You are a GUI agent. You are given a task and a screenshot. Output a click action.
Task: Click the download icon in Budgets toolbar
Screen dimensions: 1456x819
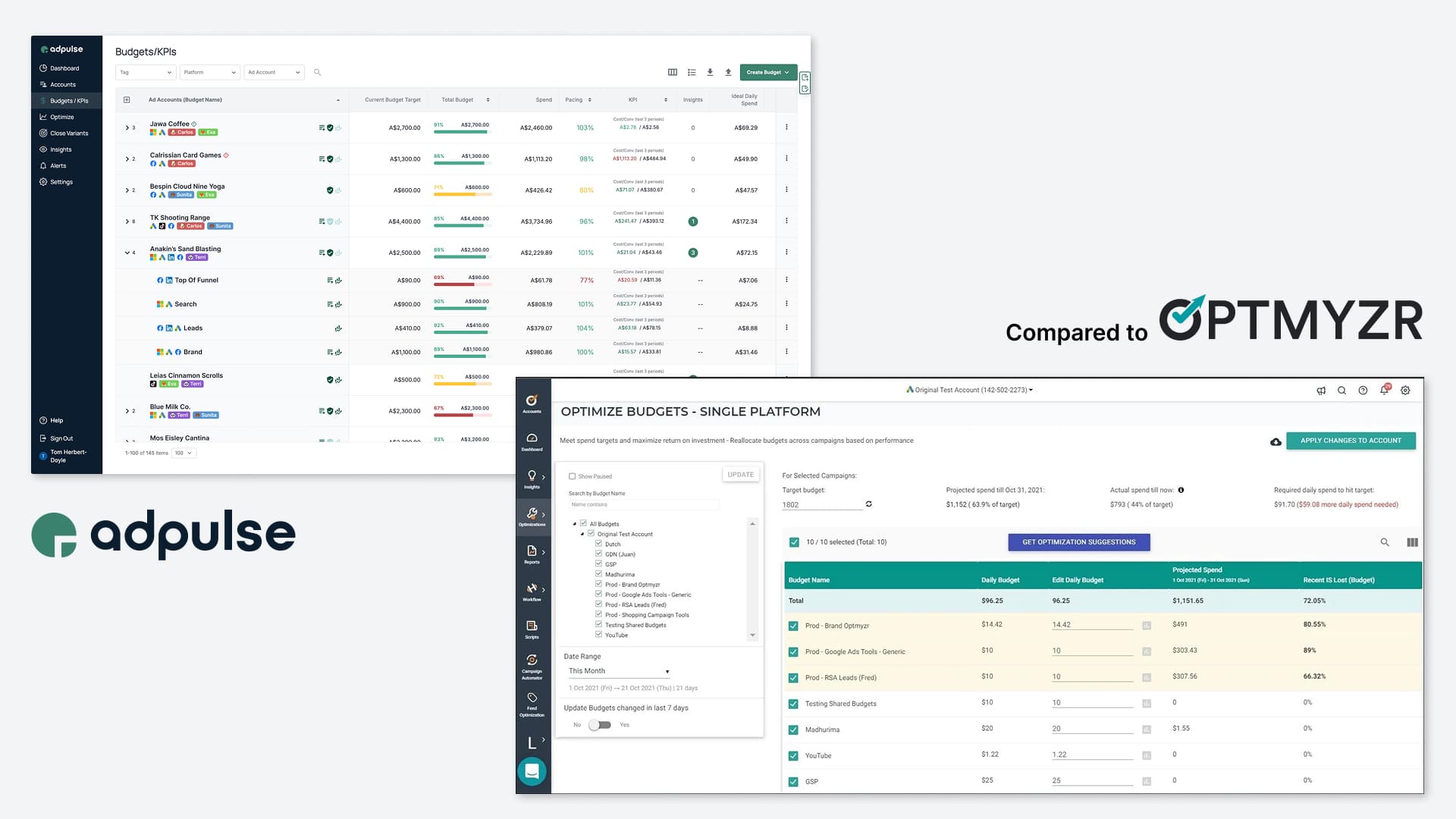click(x=710, y=73)
